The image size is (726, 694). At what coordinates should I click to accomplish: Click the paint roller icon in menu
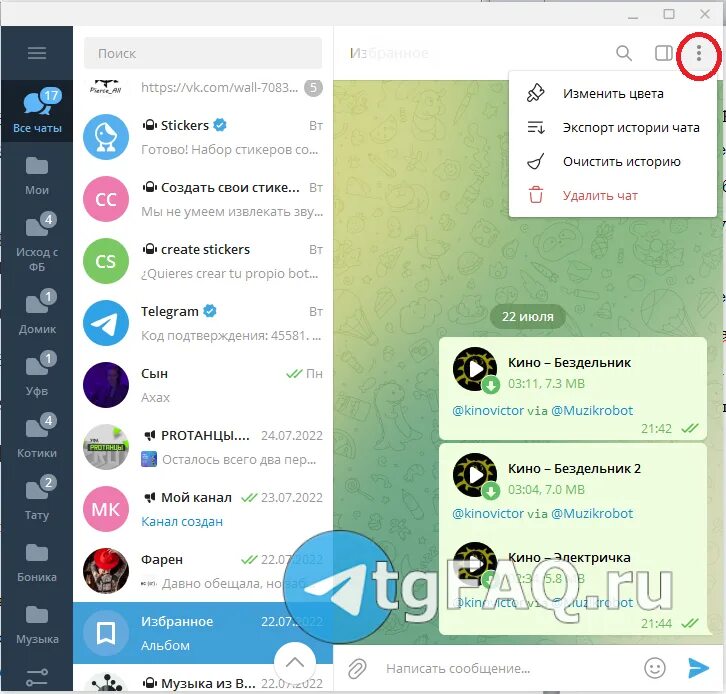coord(536,93)
